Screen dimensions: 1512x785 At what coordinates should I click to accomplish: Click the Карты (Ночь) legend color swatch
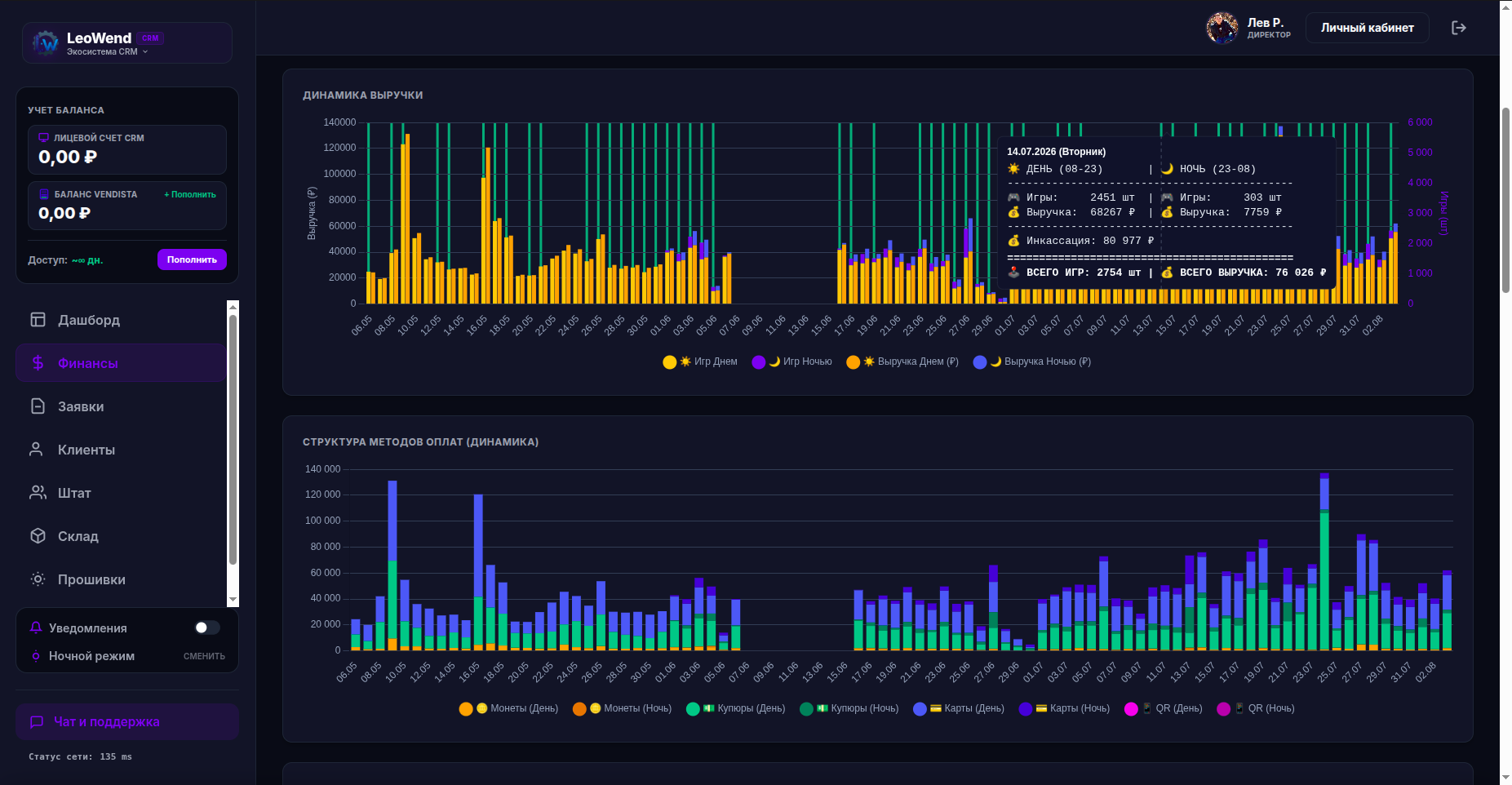[x=1026, y=709]
